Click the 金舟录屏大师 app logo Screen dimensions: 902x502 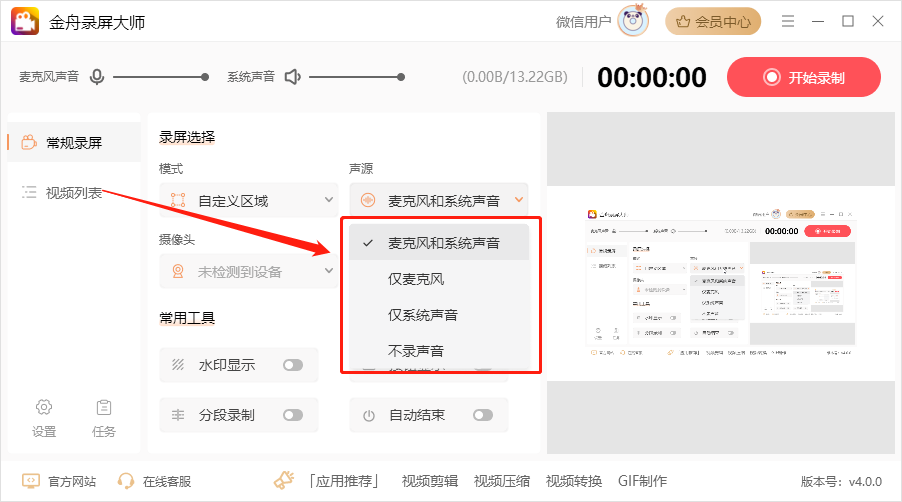pyautogui.click(x=25, y=21)
